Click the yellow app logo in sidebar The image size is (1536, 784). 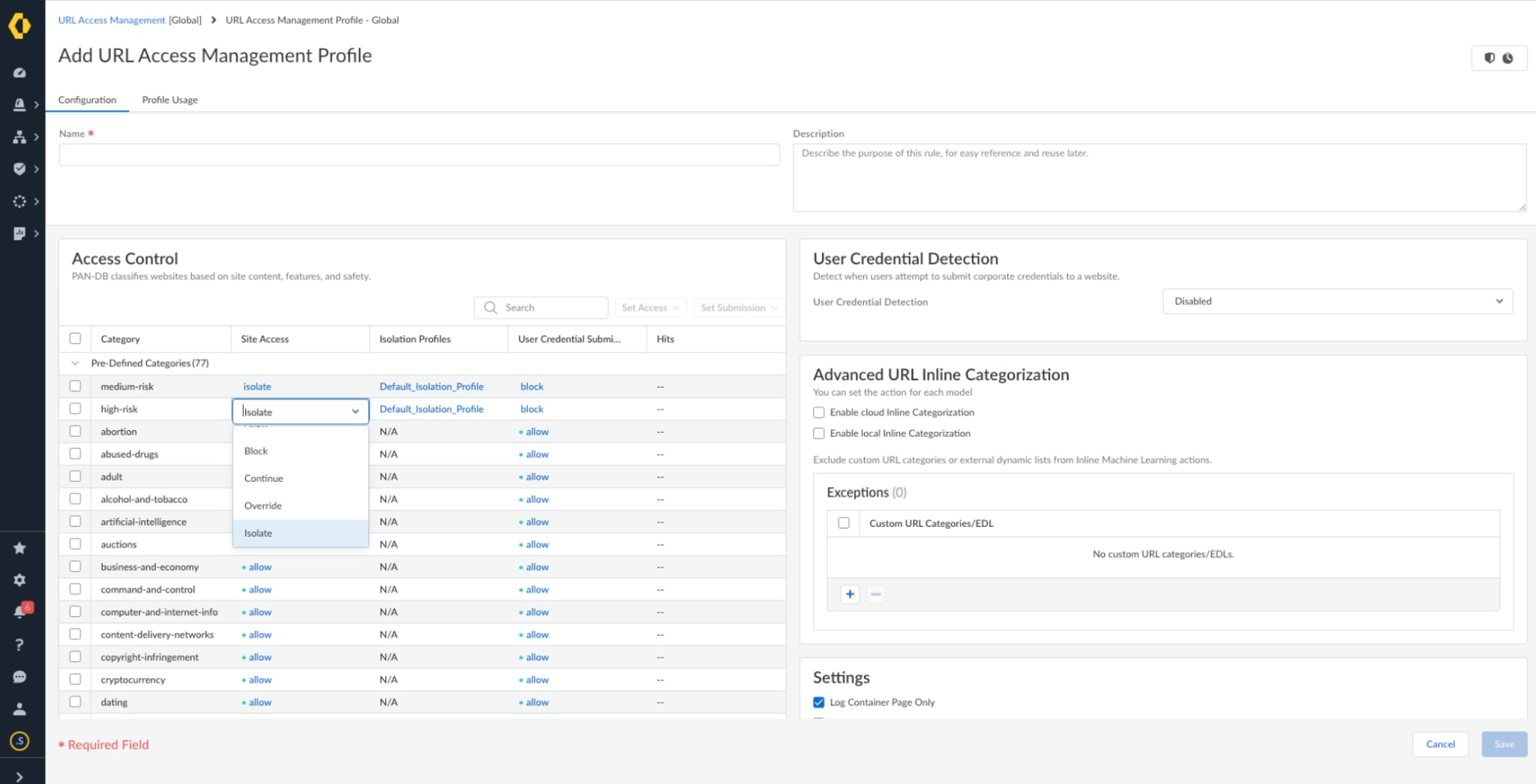tap(19, 25)
